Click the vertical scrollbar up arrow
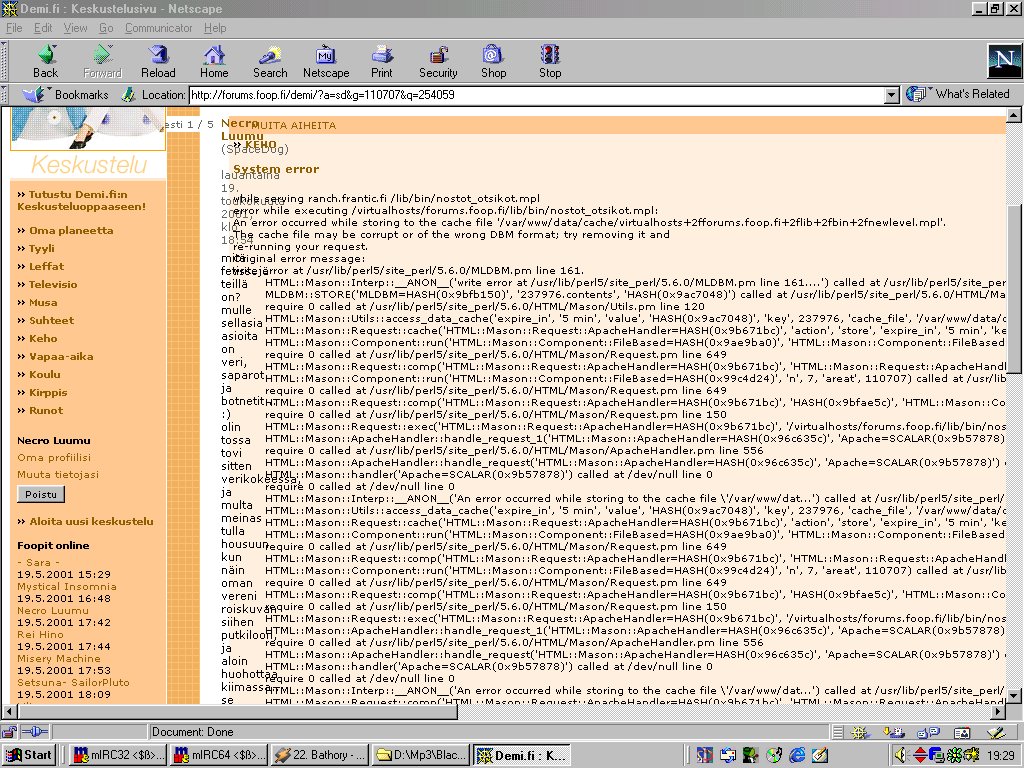 pos(1014,115)
